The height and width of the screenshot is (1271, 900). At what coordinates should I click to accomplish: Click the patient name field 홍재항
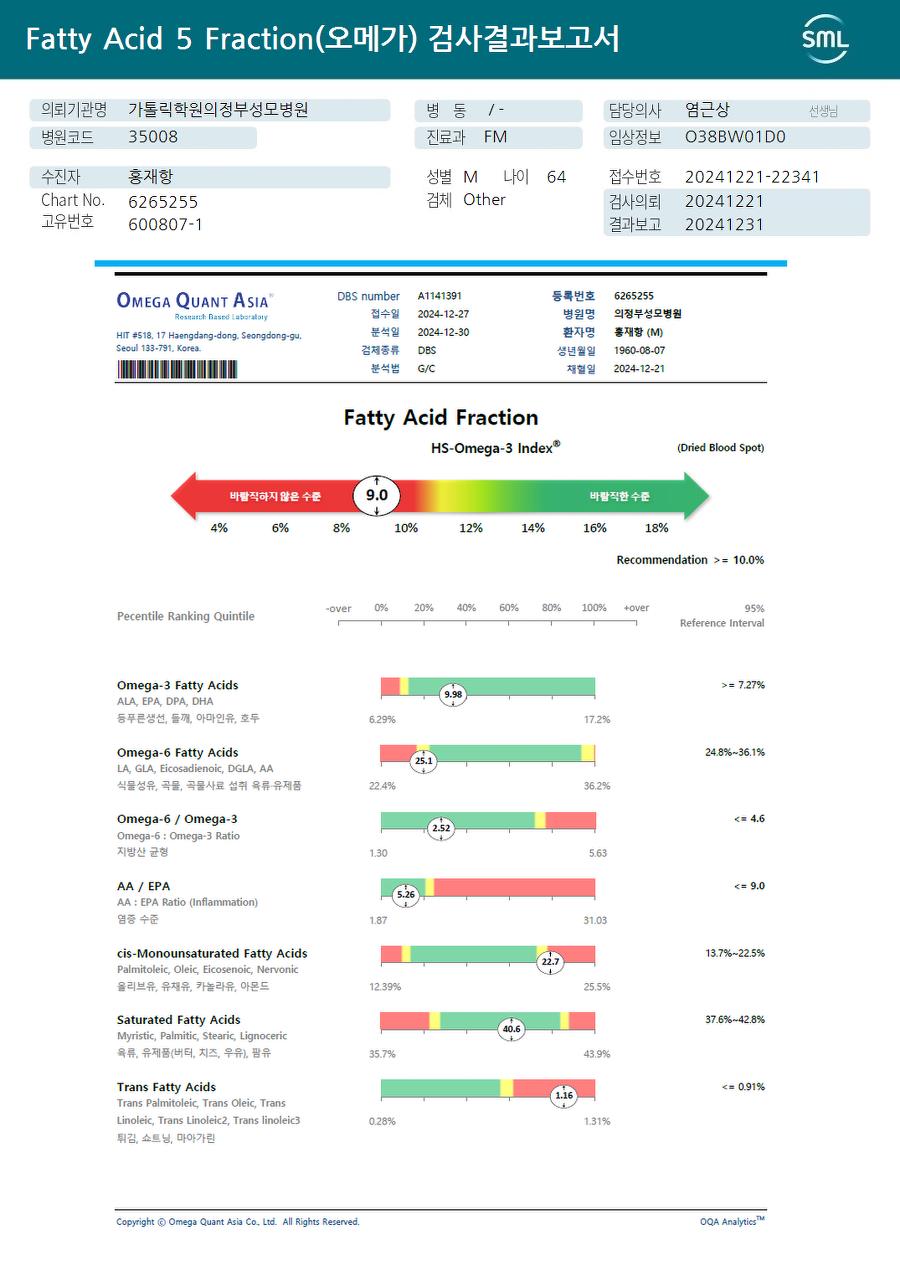210,177
